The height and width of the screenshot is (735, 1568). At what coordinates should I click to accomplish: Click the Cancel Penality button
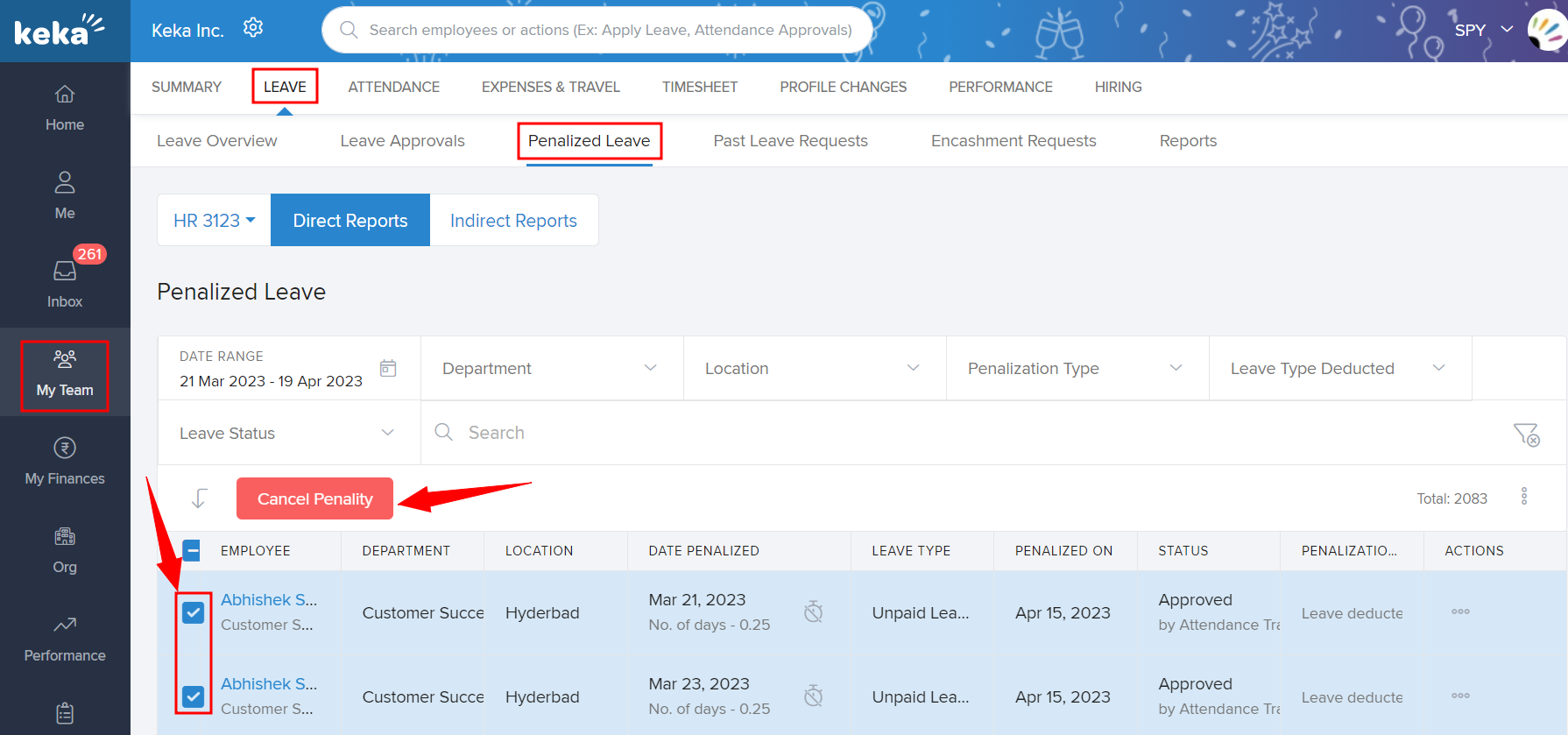pyautogui.click(x=314, y=498)
